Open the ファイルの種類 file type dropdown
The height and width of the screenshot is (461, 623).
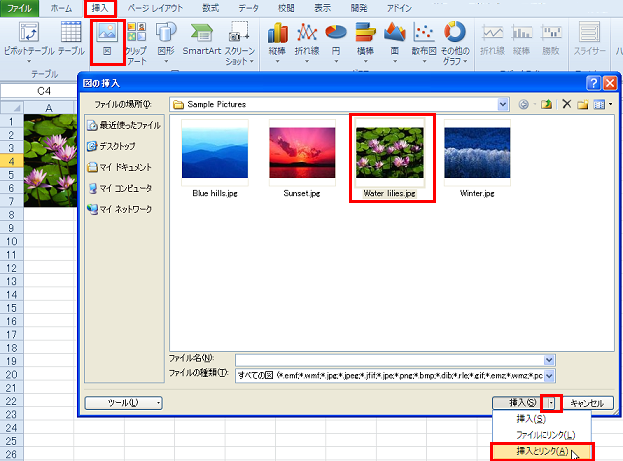[x=549, y=375]
